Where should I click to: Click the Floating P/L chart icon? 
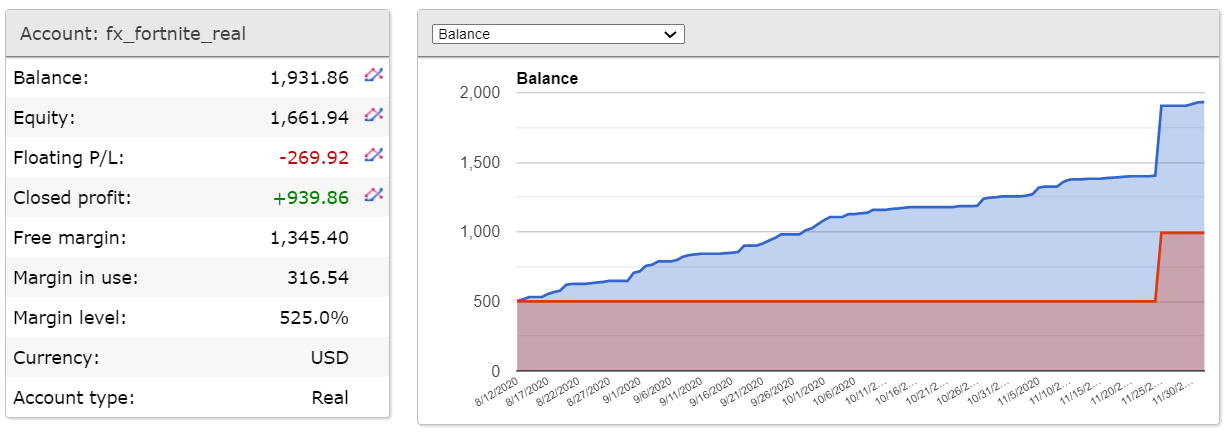tap(374, 155)
